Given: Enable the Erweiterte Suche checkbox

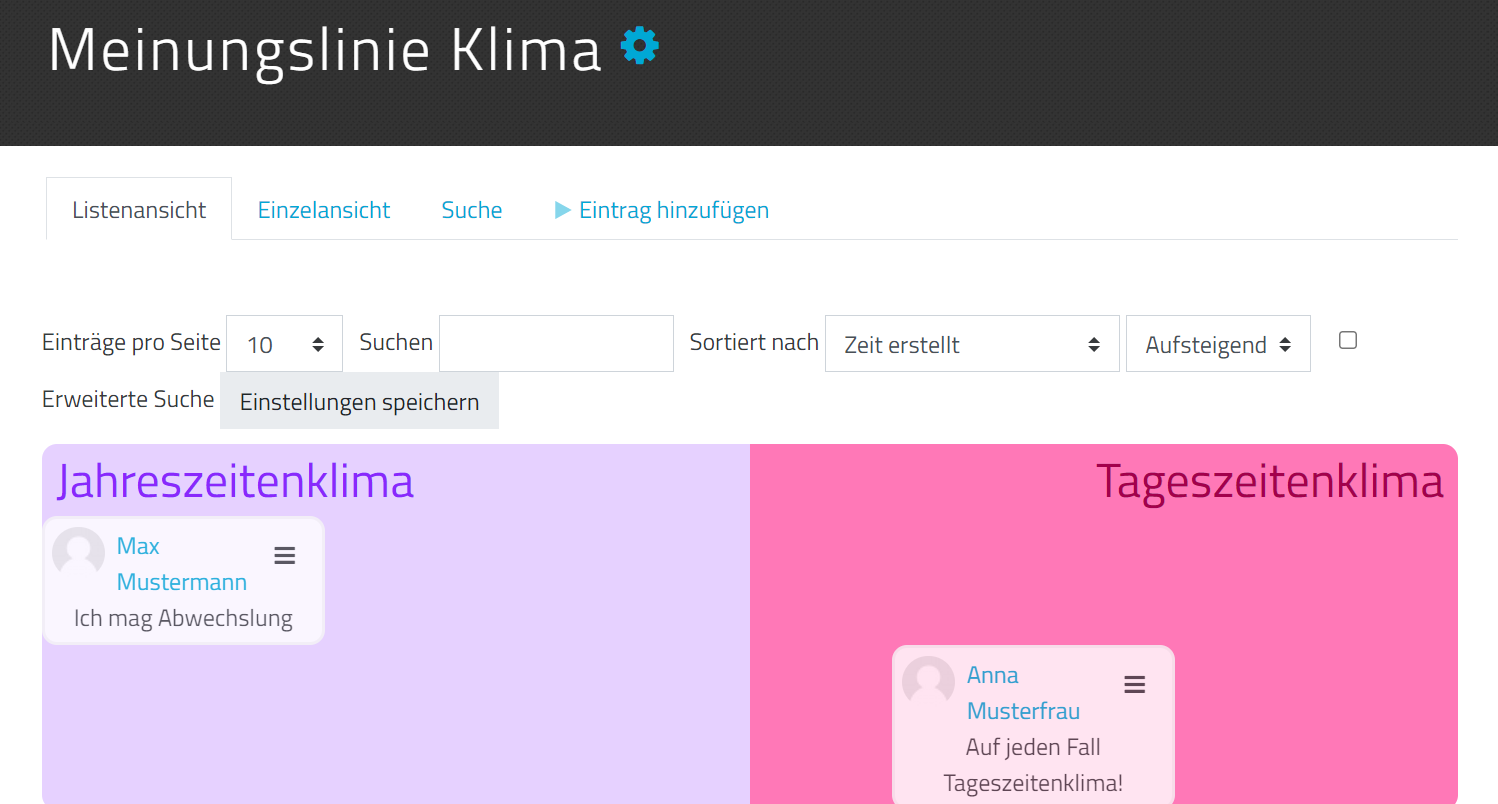Looking at the screenshot, I should click(x=1348, y=340).
